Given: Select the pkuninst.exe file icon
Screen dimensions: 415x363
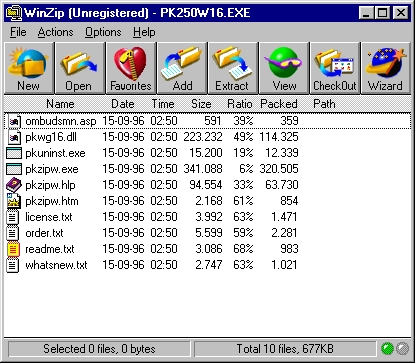Looking at the screenshot, I should pyautogui.click(x=14, y=153).
